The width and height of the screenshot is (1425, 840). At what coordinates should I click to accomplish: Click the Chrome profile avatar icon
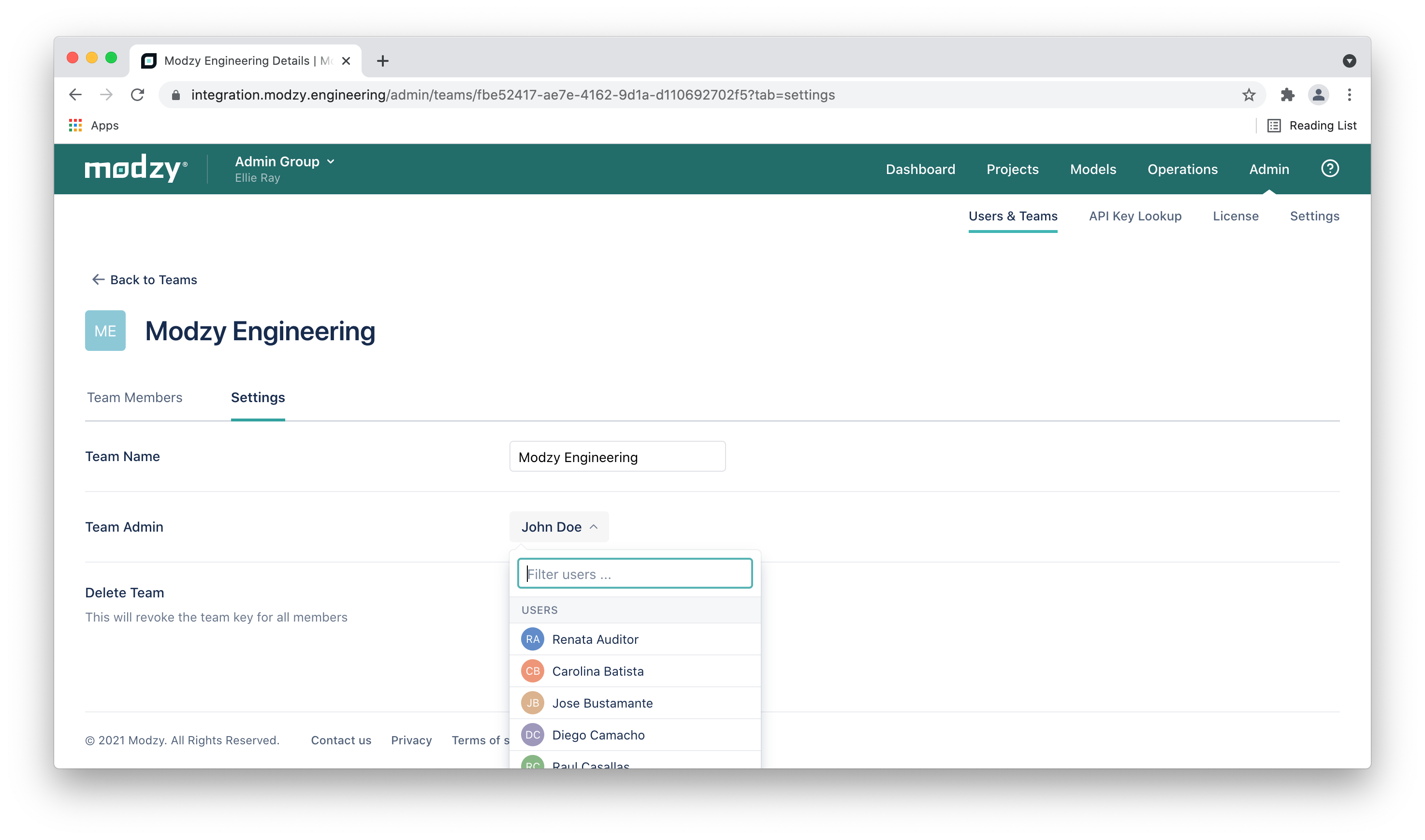click(x=1318, y=95)
